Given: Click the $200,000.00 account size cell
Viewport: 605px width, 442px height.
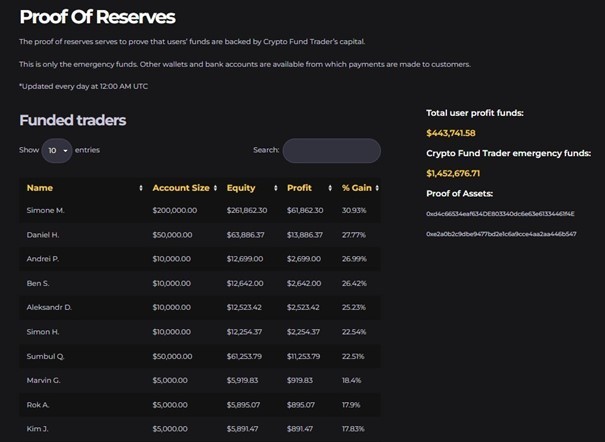Looking at the screenshot, I should (175, 210).
